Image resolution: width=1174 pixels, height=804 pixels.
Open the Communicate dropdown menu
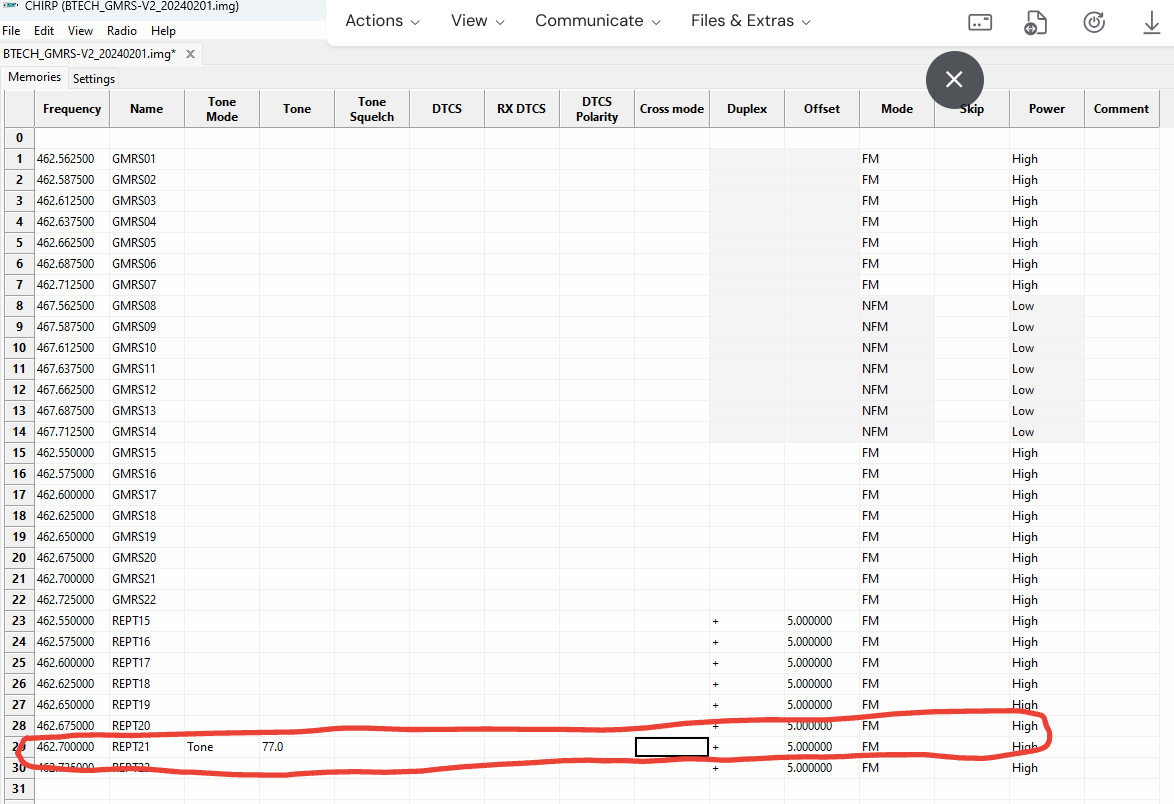(597, 21)
